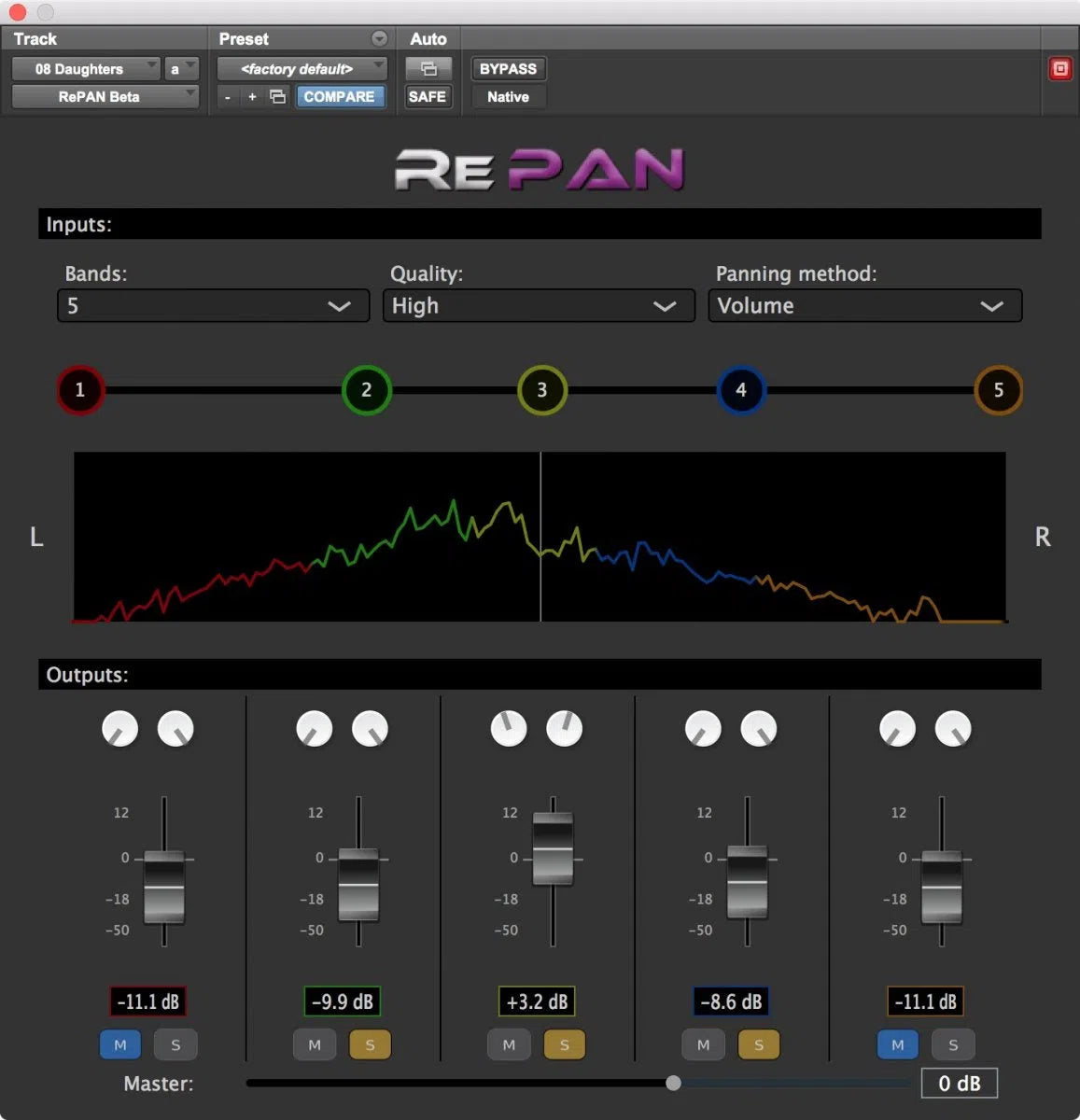Click the orange band 5 node
The image size is (1080, 1120).
tap(998, 390)
